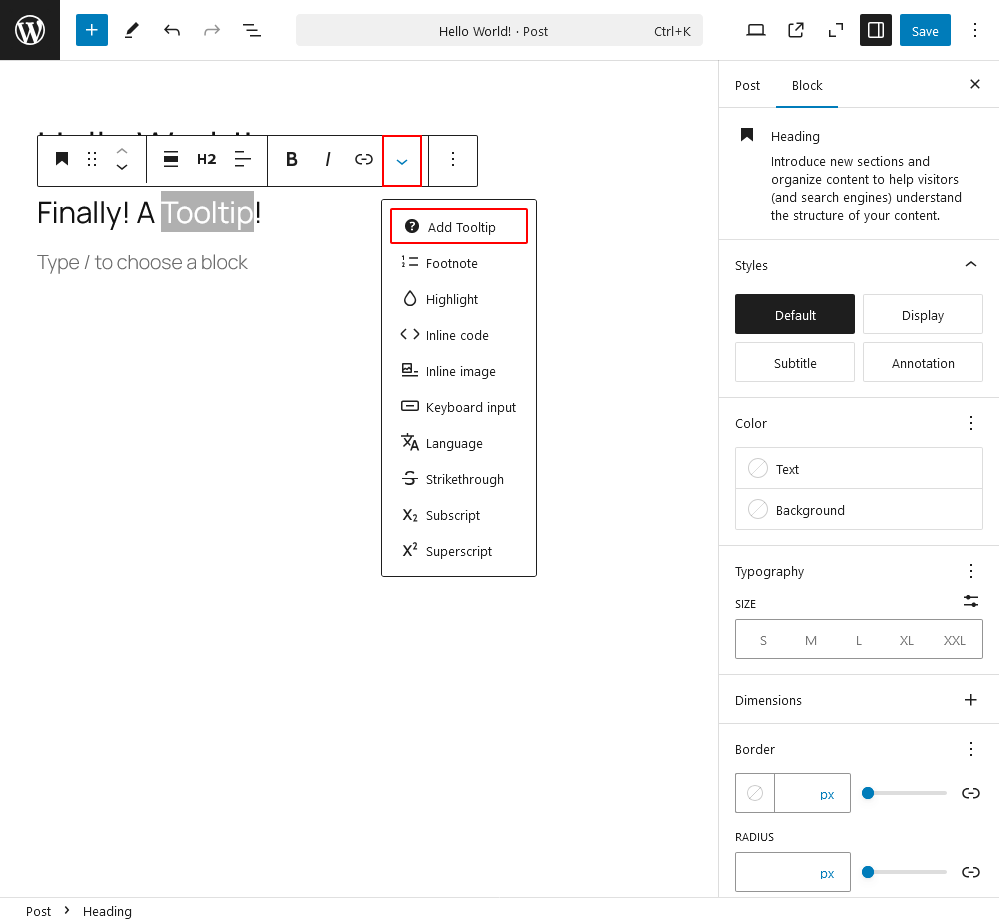Adjust the border radius slider

904,872
